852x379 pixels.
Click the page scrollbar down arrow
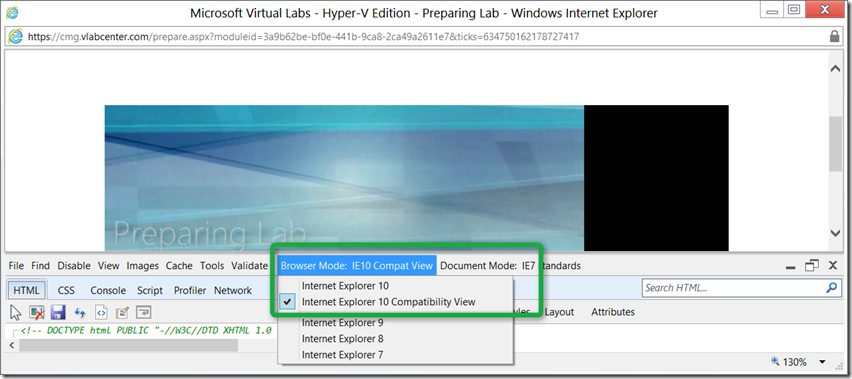(835, 232)
